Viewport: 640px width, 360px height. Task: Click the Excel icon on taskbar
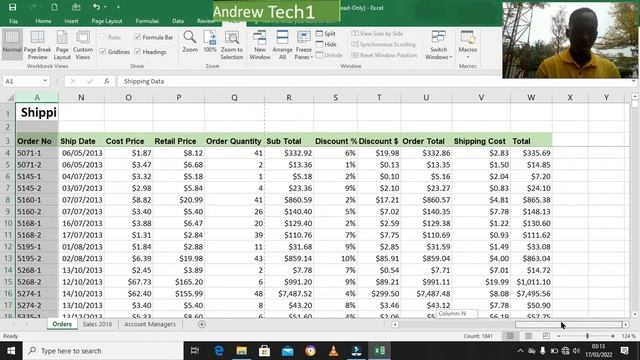pyautogui.click(x=380, y=351)
